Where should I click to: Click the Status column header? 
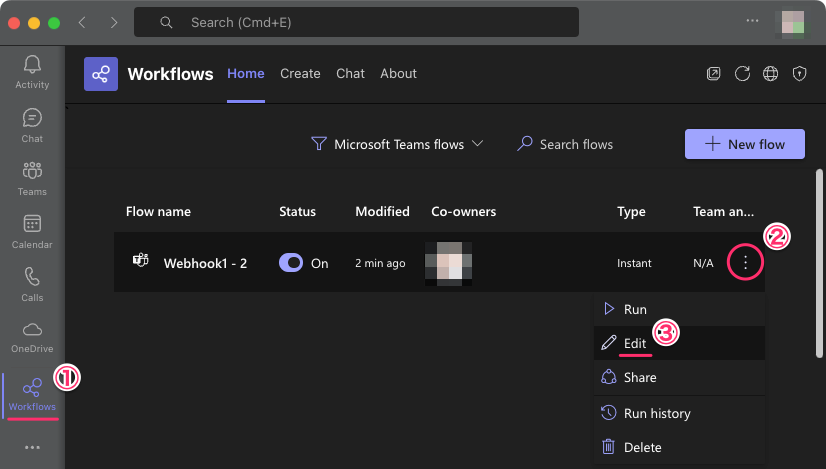pos(298,211)
